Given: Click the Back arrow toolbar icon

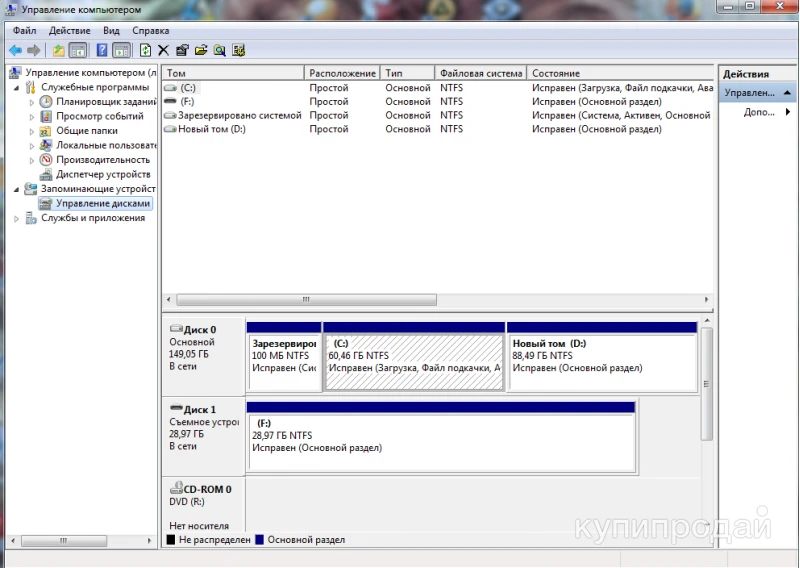Looking at the screenshot, I should click(x=15, y=50).
